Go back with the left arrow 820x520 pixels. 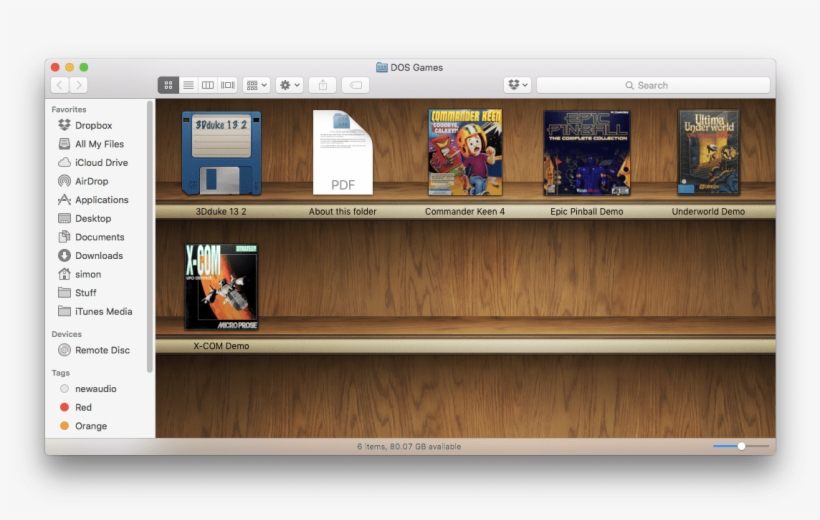click(x=60, y=85)
